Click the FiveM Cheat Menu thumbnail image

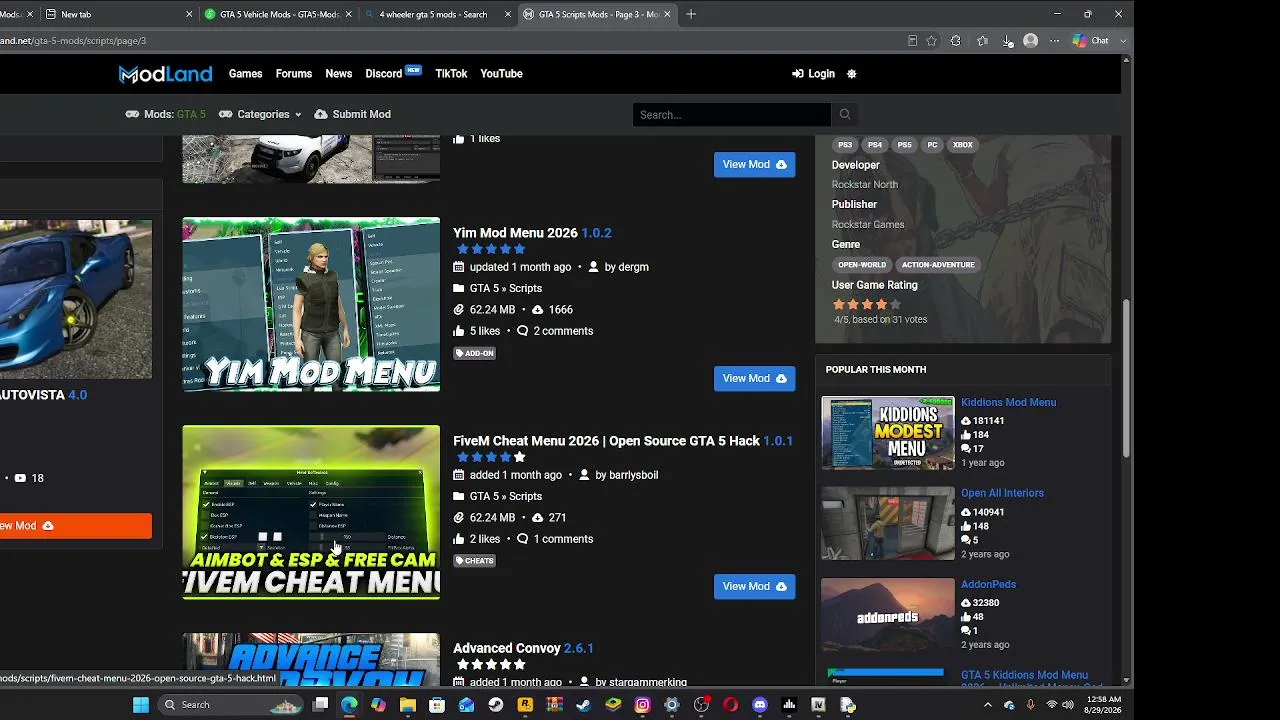[x=311, y=512]
